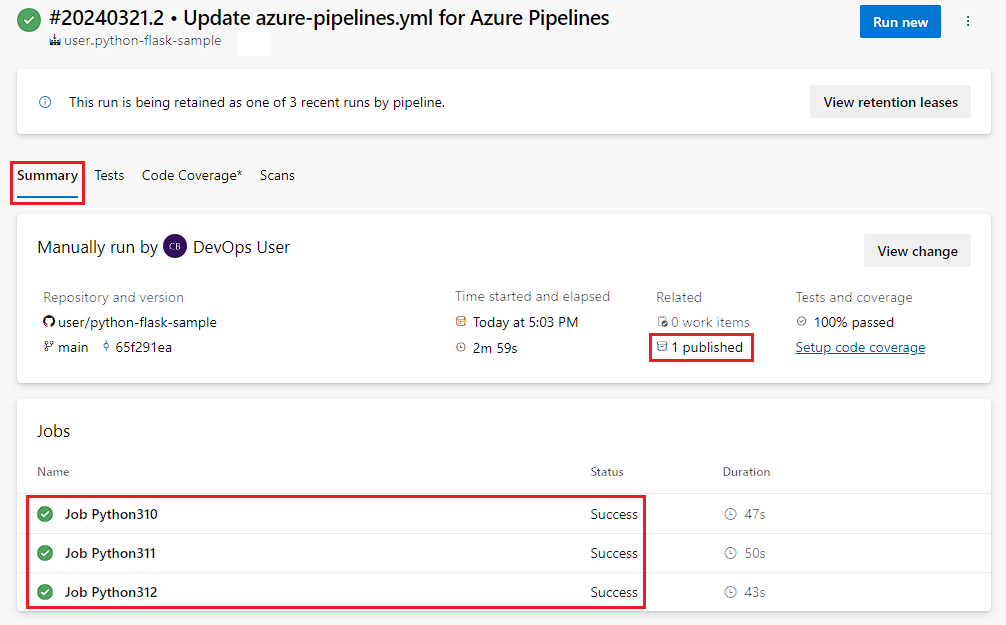Screen dimensions: 1006x625
Task: Switch to the Summary tab
Action: pos(47,176)
